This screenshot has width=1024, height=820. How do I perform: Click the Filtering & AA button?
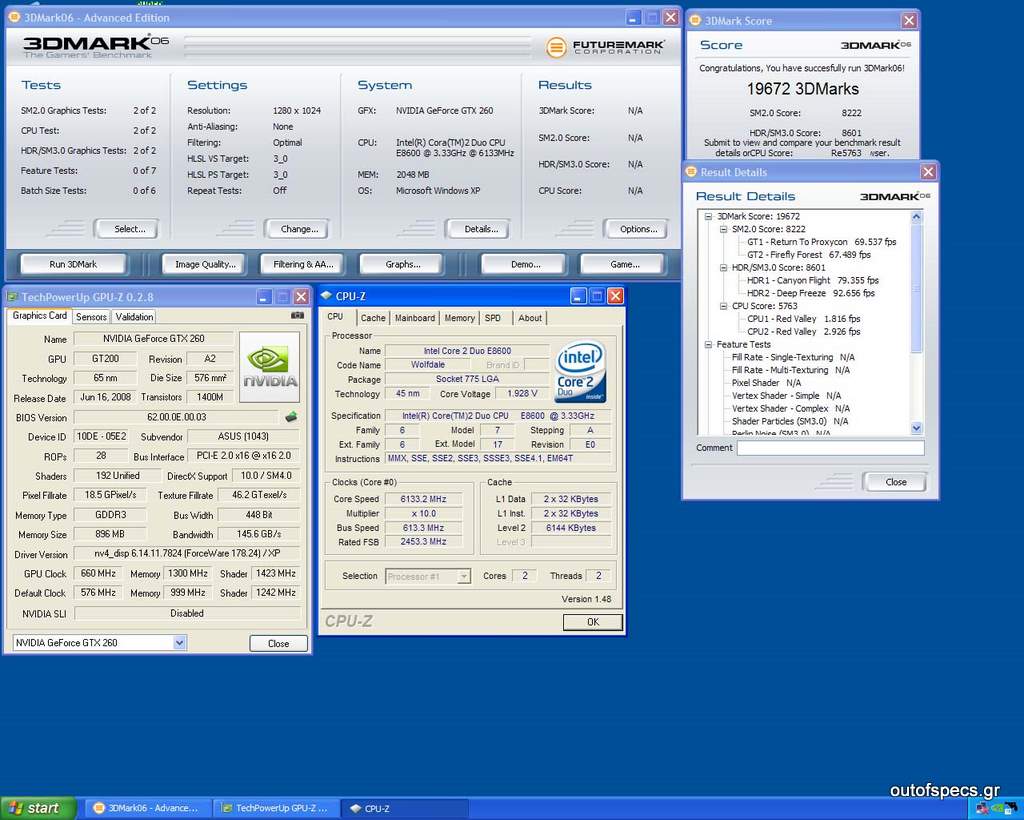click(303, 264)
